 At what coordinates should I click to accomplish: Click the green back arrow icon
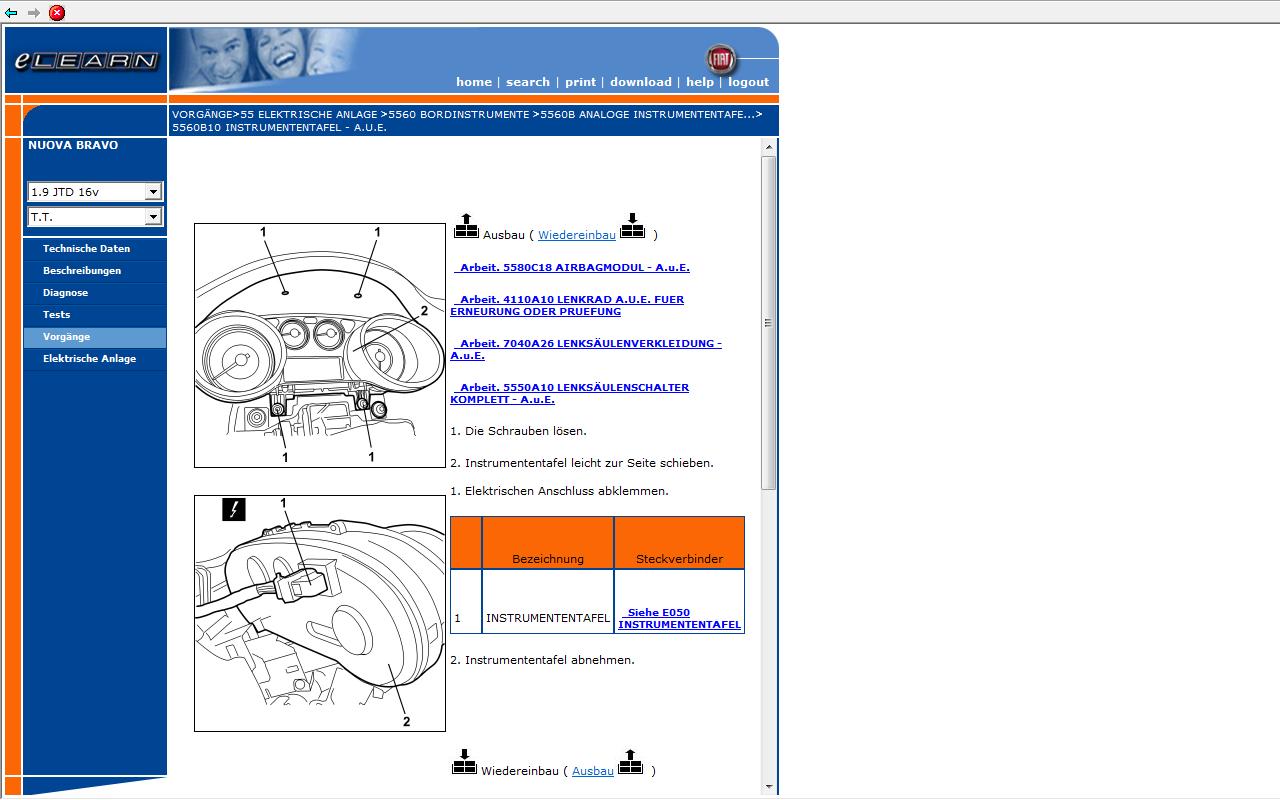[x=11, y=13]
